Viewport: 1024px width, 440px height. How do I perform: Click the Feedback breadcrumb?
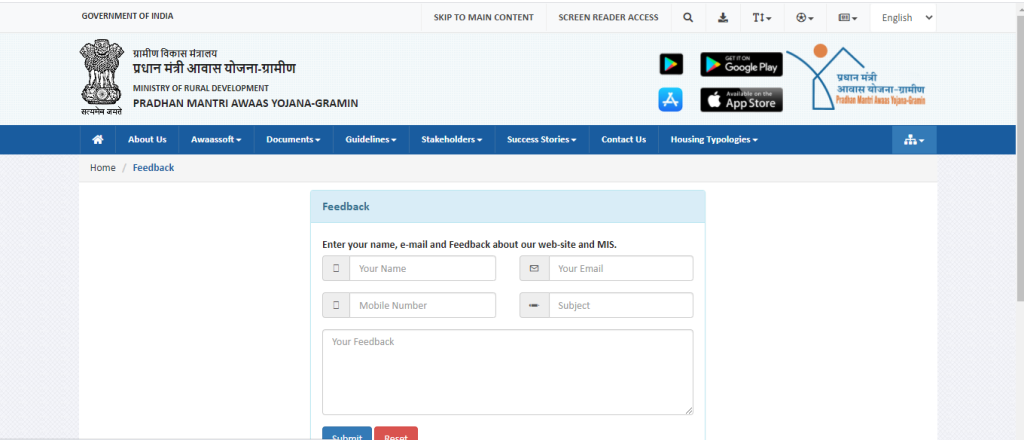tap(153, 168)
